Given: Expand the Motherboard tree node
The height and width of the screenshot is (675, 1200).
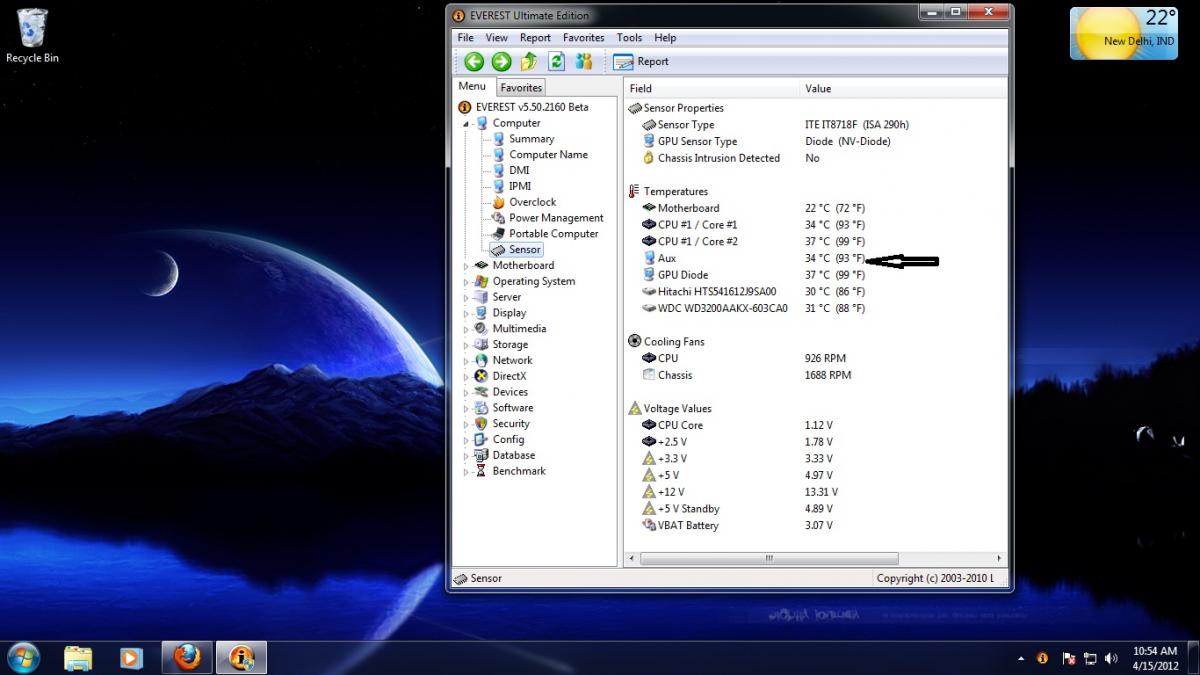Looking at the screenshot, I should click(465, 266).
